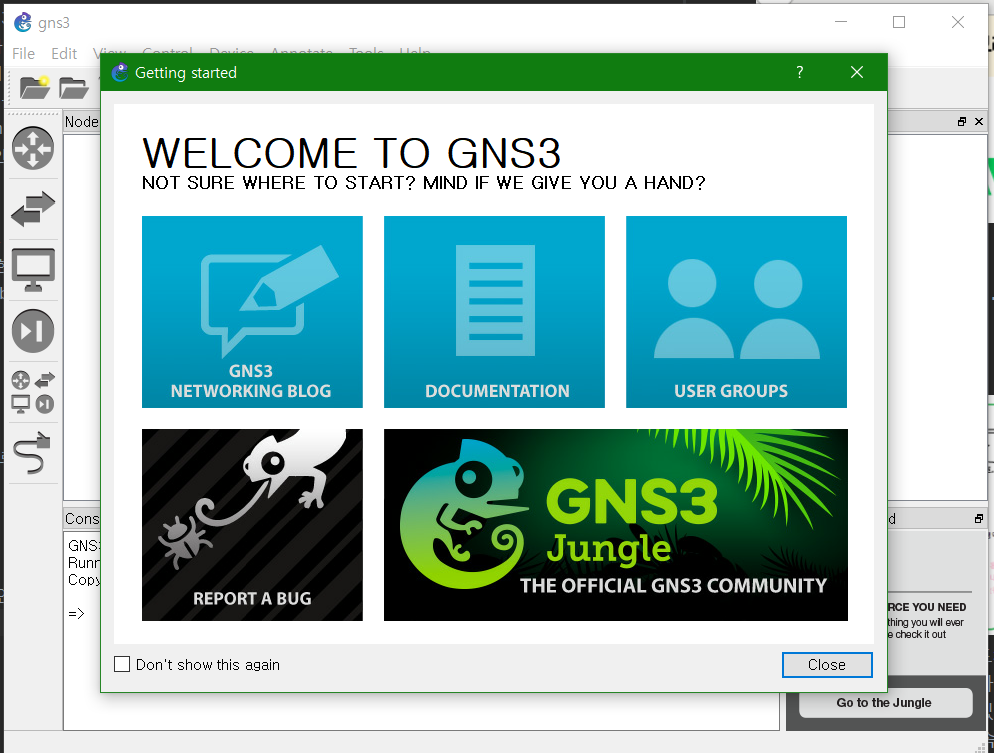Close the Getting started dialog via Close button
The image size is (994, 753).
(827, 665)
